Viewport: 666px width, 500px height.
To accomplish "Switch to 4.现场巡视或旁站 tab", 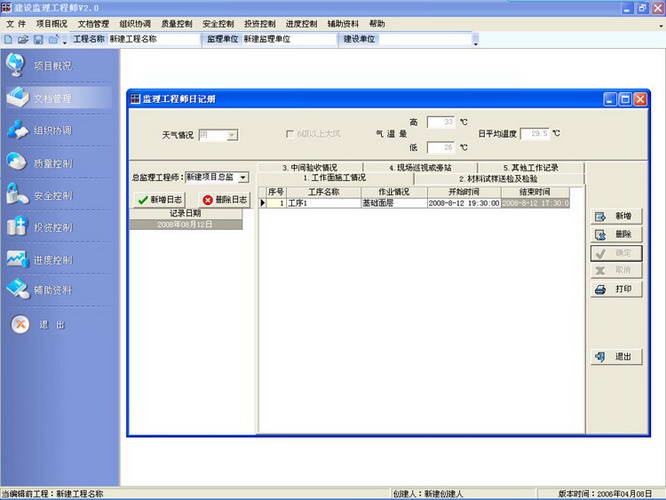I will click(420, 168).
